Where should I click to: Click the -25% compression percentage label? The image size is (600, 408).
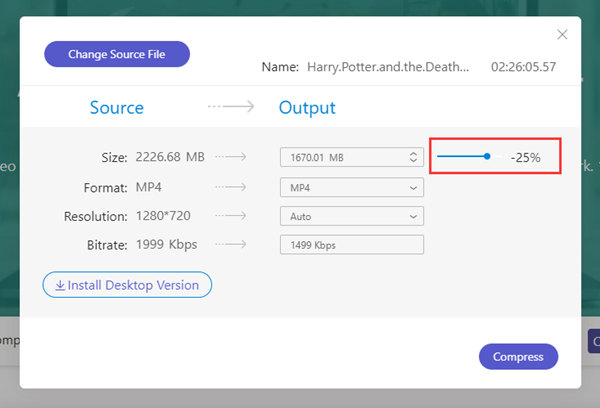tap(525, 157)
